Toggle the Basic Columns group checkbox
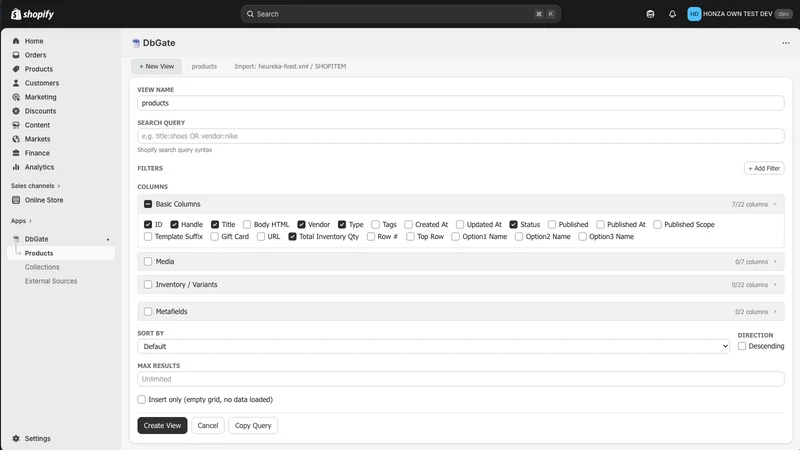Image resolution: width=800 pixels, height=450 pixels. point(148,204)
